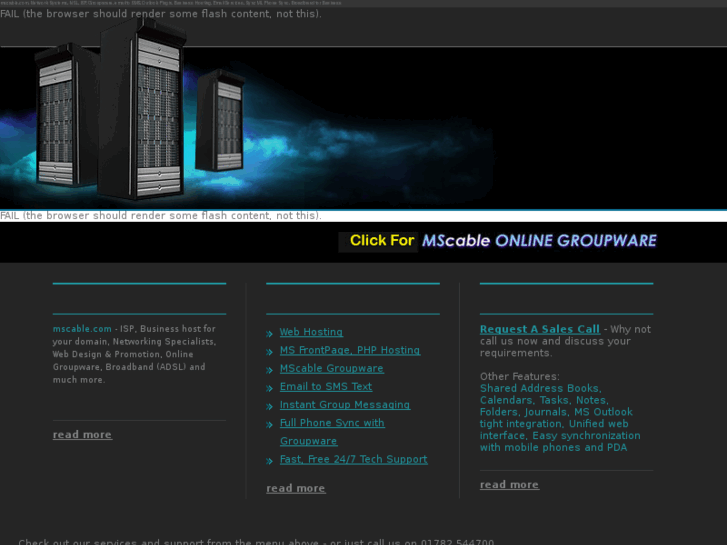This screenshot has width=727, height=545.
Task: Click the arrow bullet beside Web Hosting
Action: (x=269, y=334)
